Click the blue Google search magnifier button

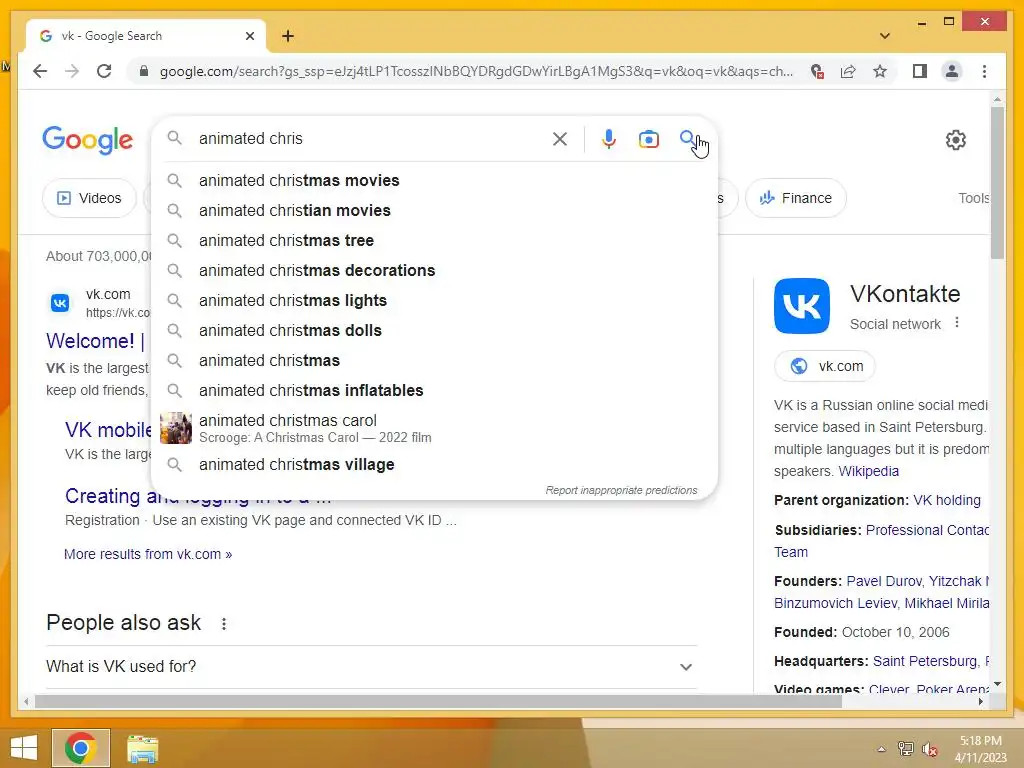click(688, 138)
